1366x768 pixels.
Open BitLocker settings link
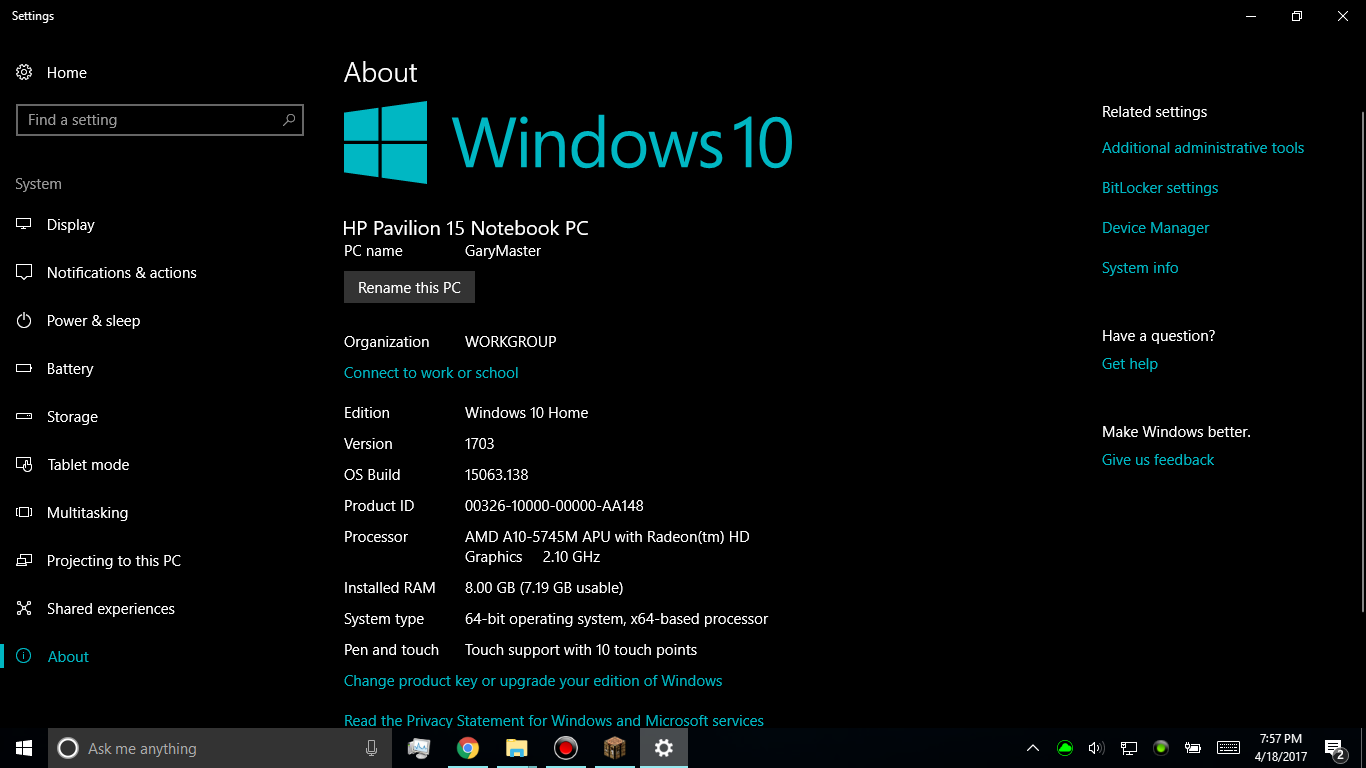point(1160,188)
